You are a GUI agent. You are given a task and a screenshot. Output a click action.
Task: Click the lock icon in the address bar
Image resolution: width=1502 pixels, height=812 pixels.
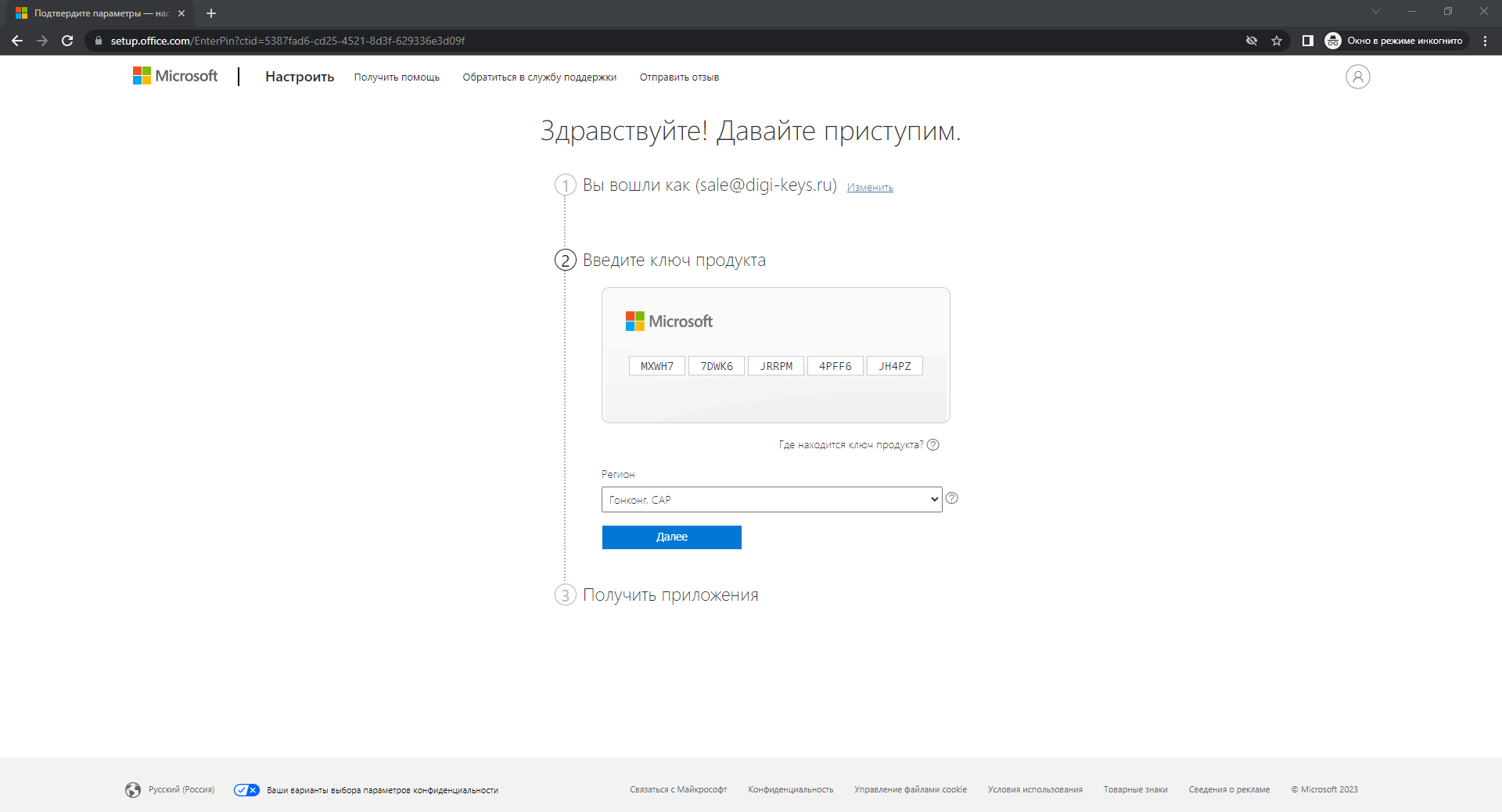coord(98,41)
